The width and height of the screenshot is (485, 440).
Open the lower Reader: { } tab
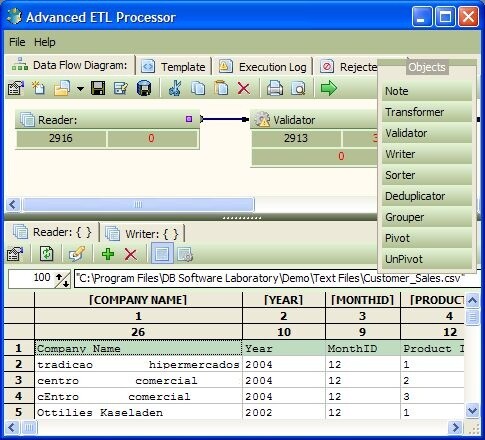(52, 232)
